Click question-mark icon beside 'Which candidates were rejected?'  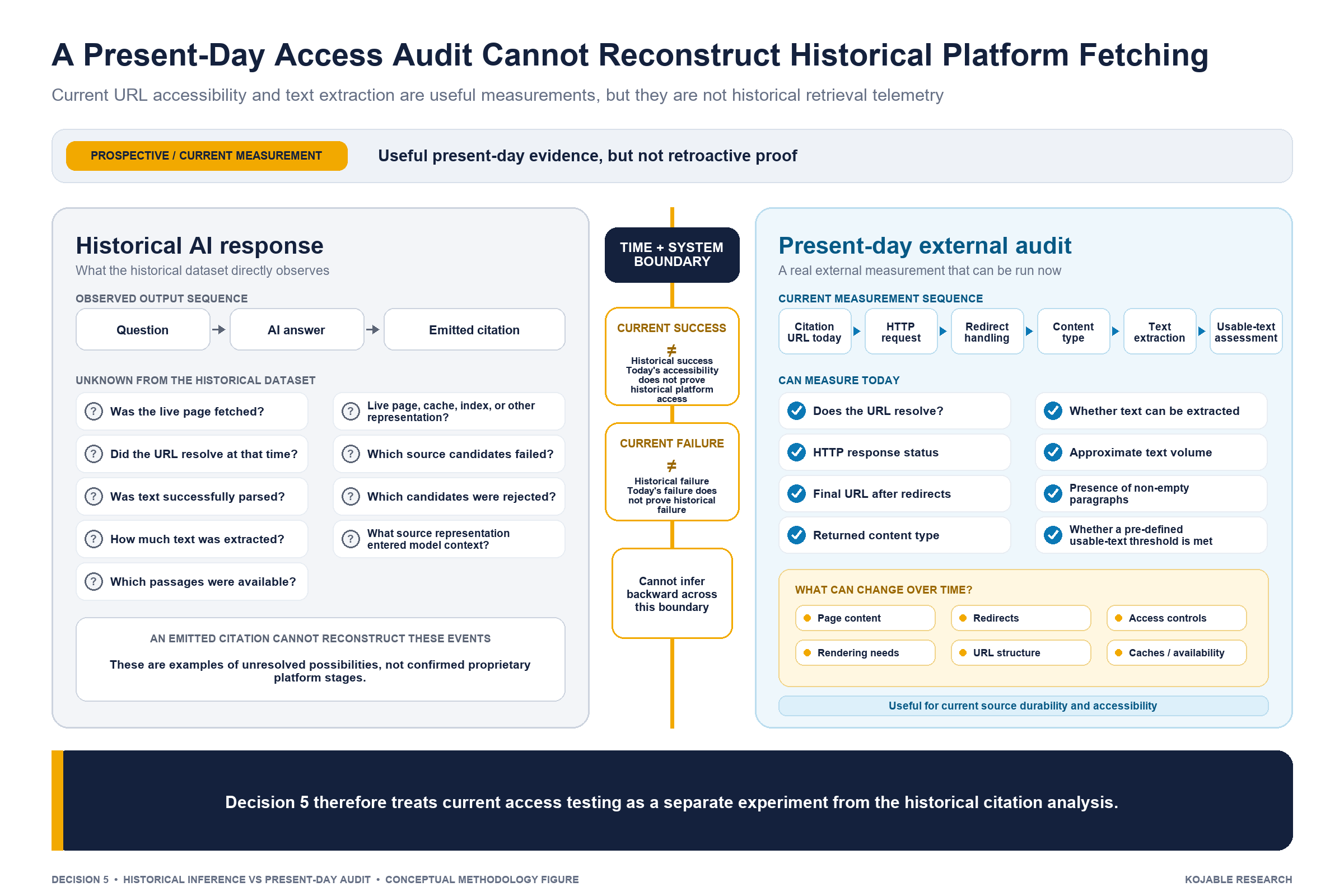(351, 497)
